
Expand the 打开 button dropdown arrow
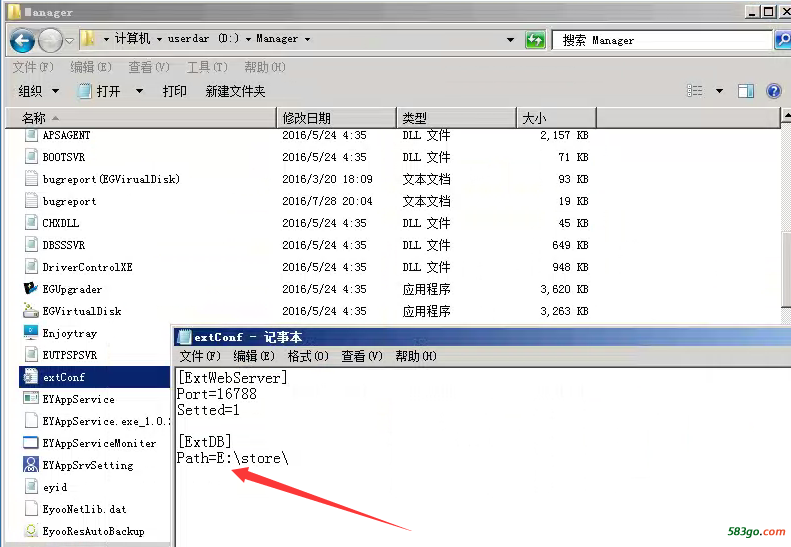(x=139, y=91)
